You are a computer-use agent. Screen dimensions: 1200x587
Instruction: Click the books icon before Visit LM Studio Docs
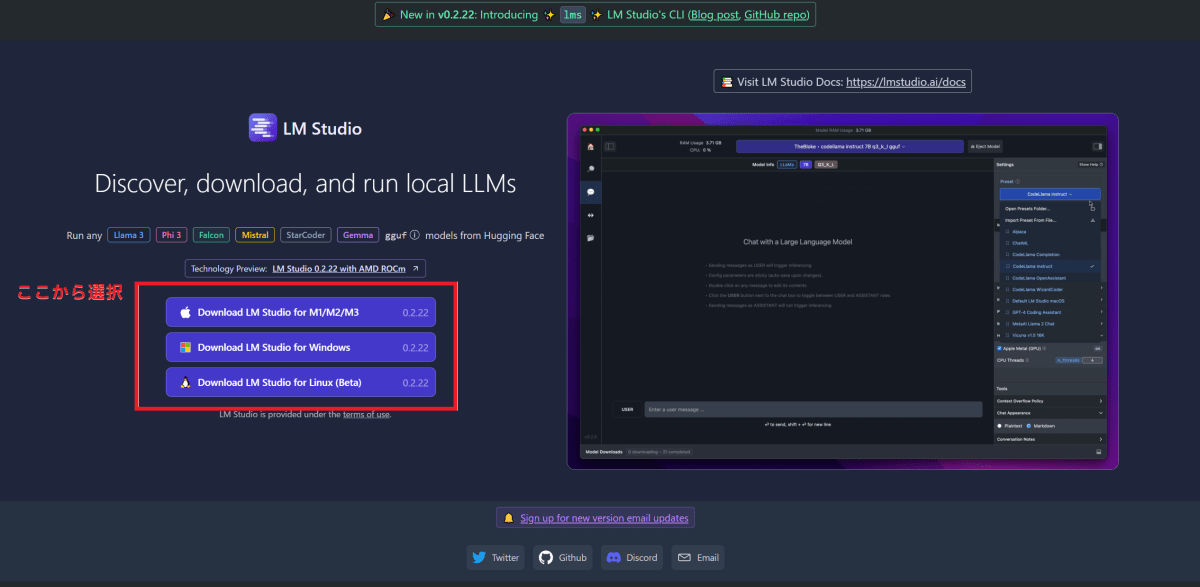[727, 82]
